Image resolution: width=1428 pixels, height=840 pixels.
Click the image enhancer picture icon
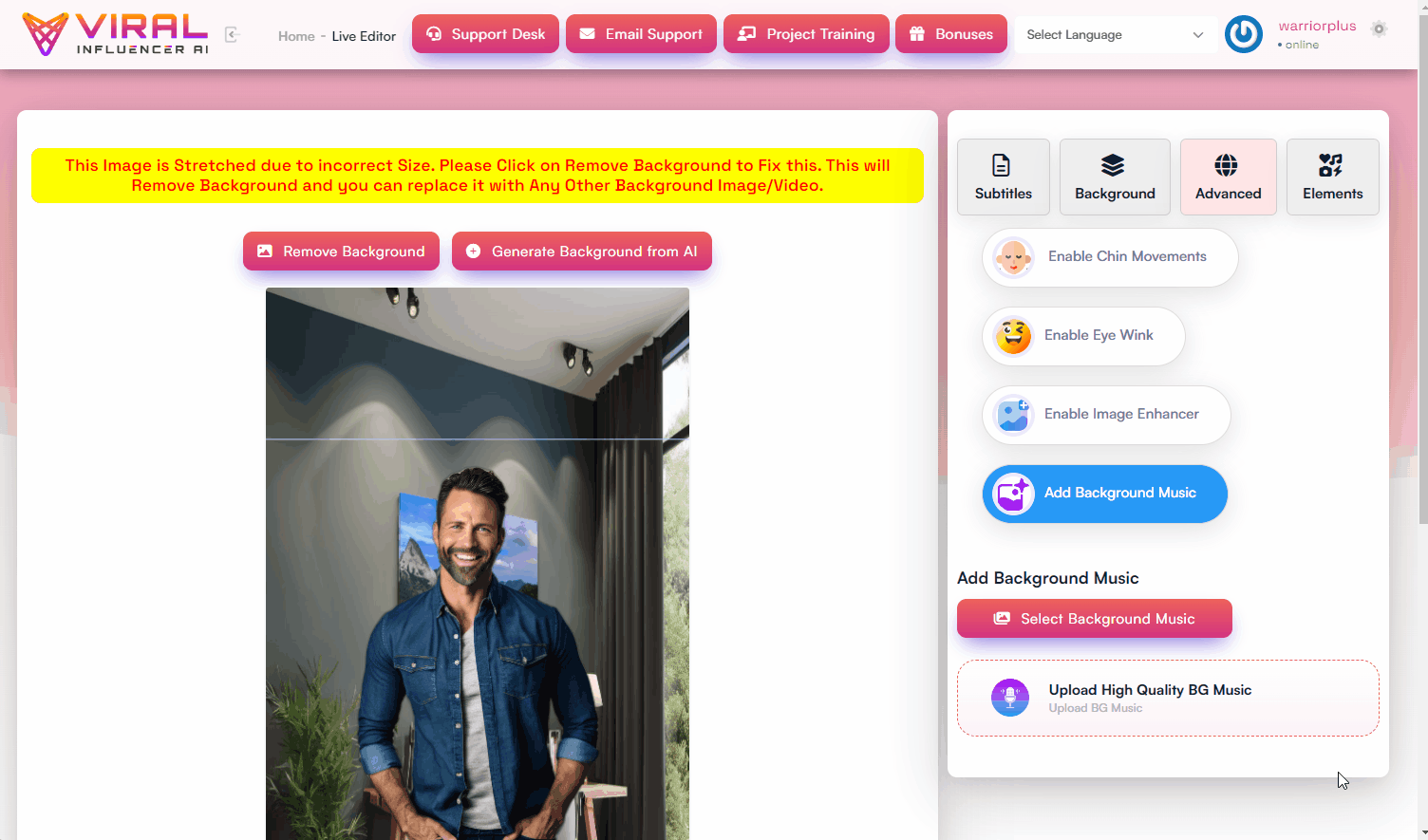(1013, 415)
